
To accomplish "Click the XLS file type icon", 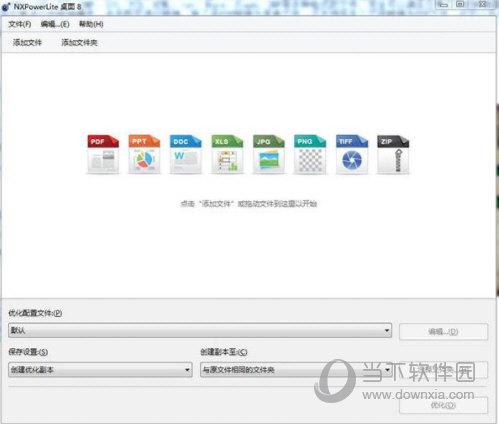I will coord(227,154).
